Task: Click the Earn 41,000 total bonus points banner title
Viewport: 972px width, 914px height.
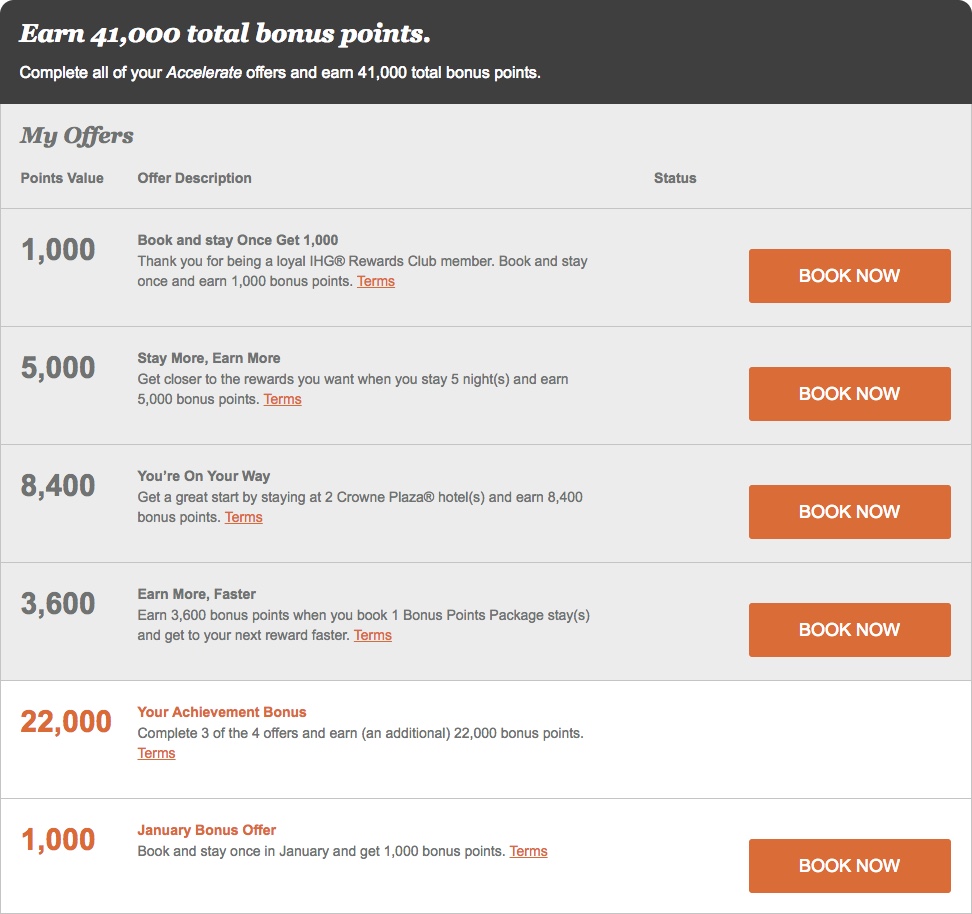Action: (x=225, y=34)
